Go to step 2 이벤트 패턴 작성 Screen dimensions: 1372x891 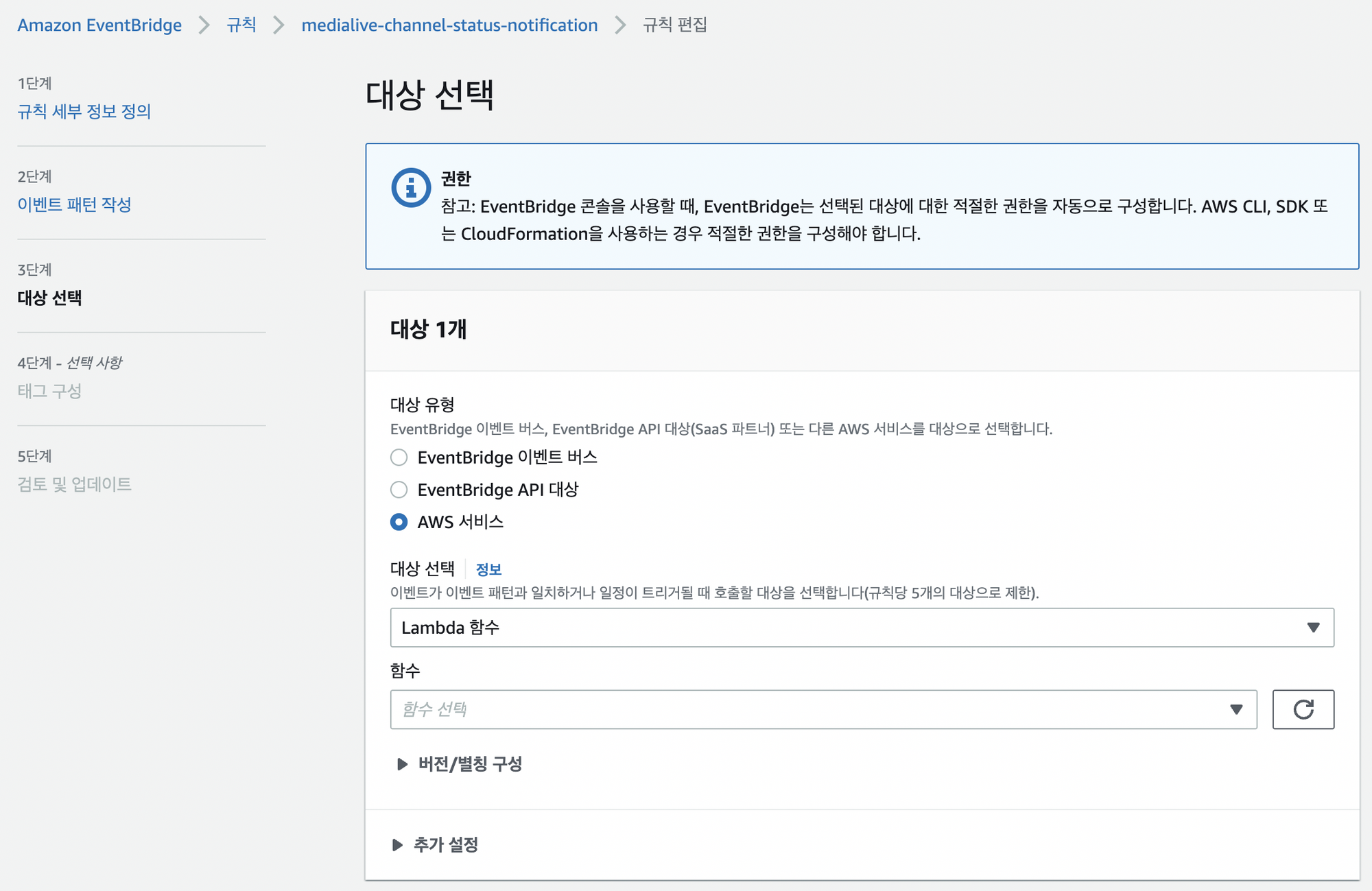(74, 204)
